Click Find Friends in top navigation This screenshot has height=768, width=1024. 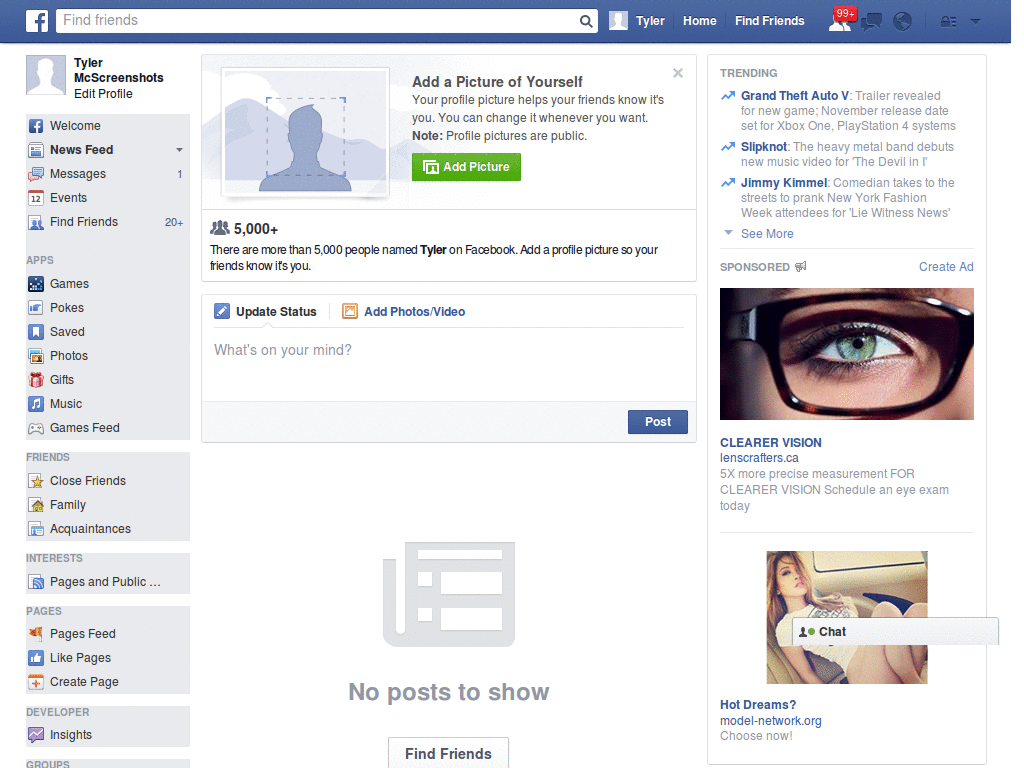pos(769,21)
